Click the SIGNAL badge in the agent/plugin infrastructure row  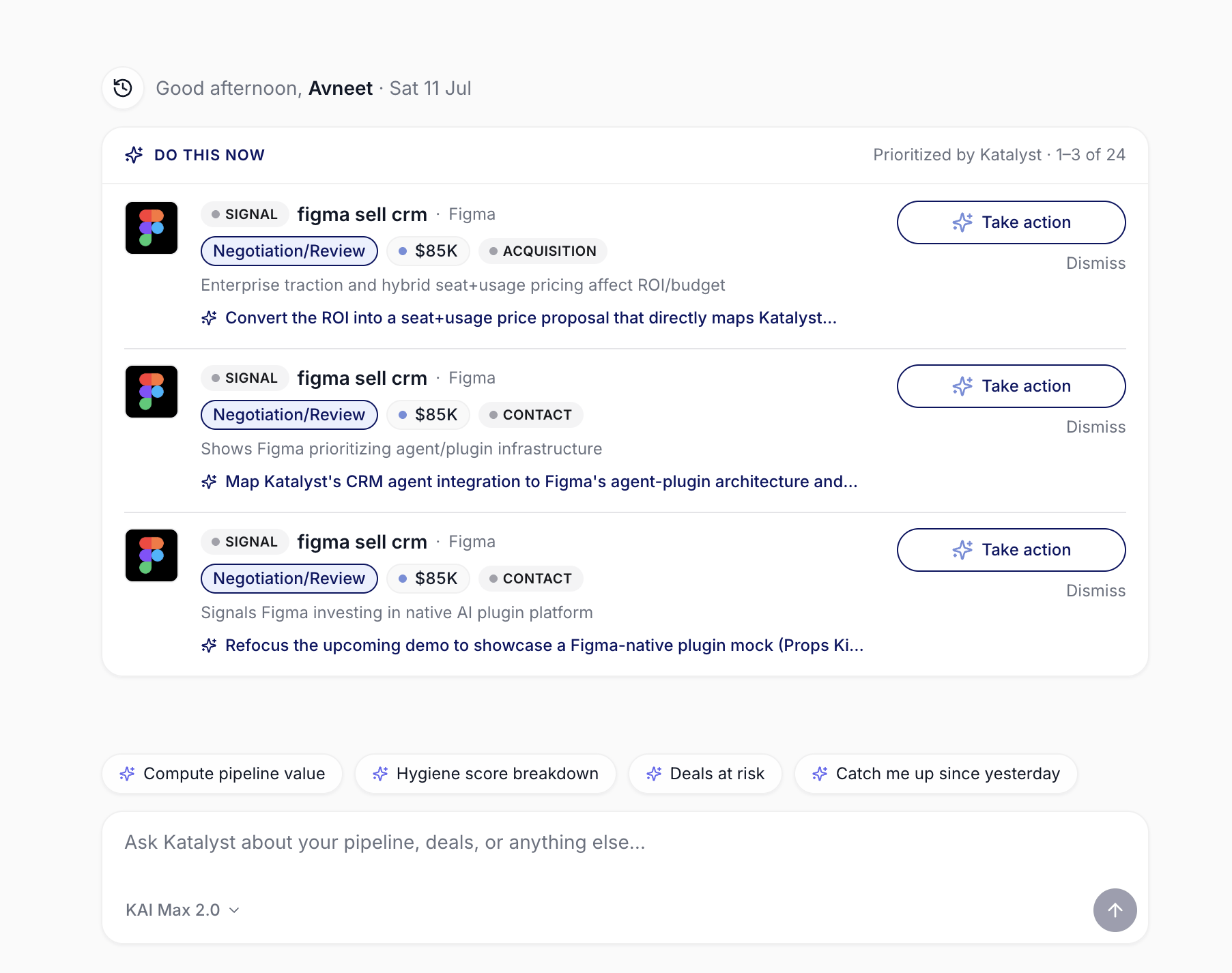coord(245,378)
